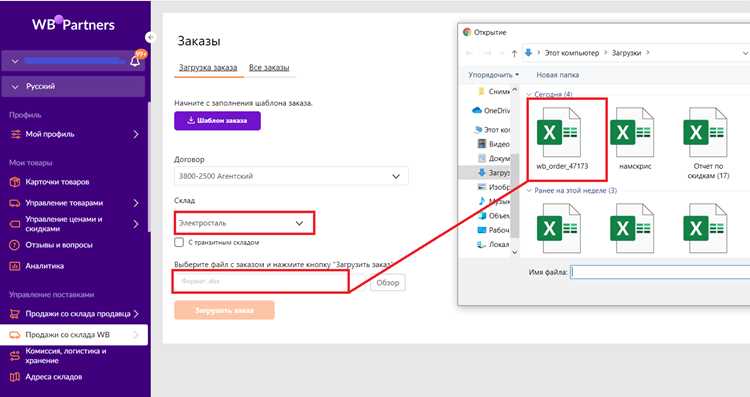750x397 pixels.
Task: Click the Аналитика chart icon
Action: coord(15,266)
